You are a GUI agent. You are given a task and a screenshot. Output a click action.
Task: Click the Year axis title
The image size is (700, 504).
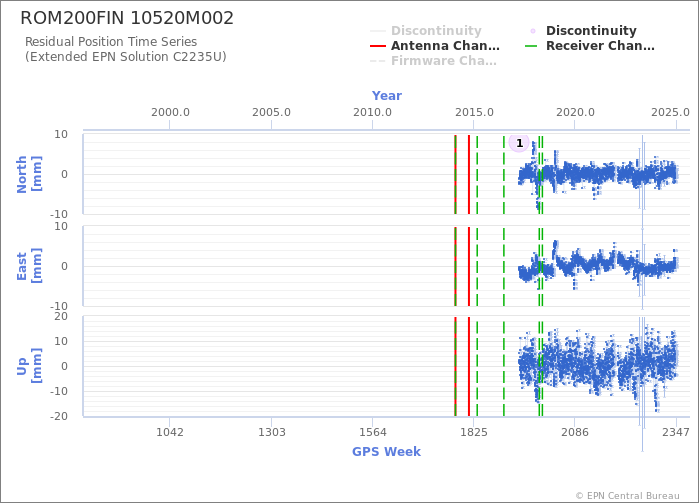point(387,96)
